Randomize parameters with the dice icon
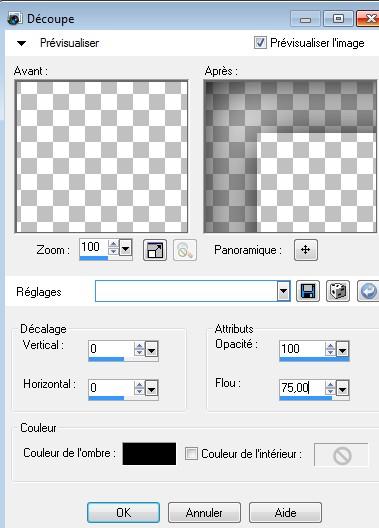This screenshot has height=528, width=379. pos(338,291)
